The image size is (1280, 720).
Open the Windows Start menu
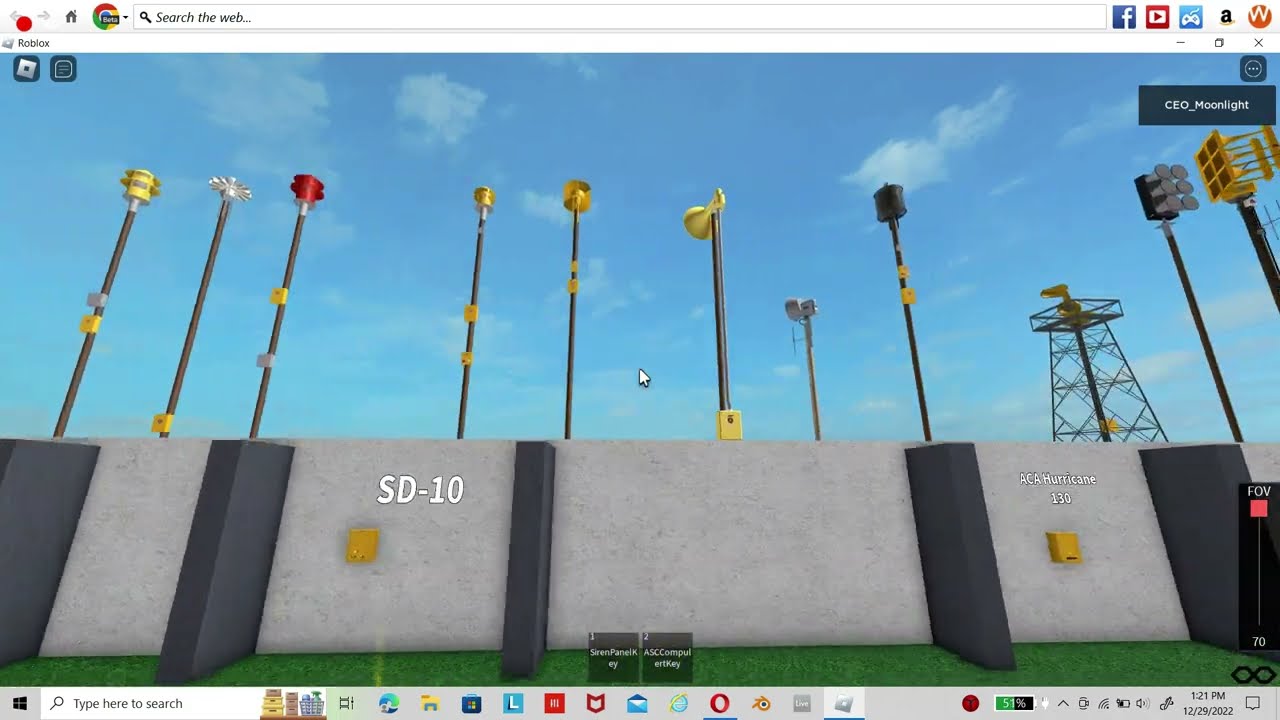pos(20,703)
